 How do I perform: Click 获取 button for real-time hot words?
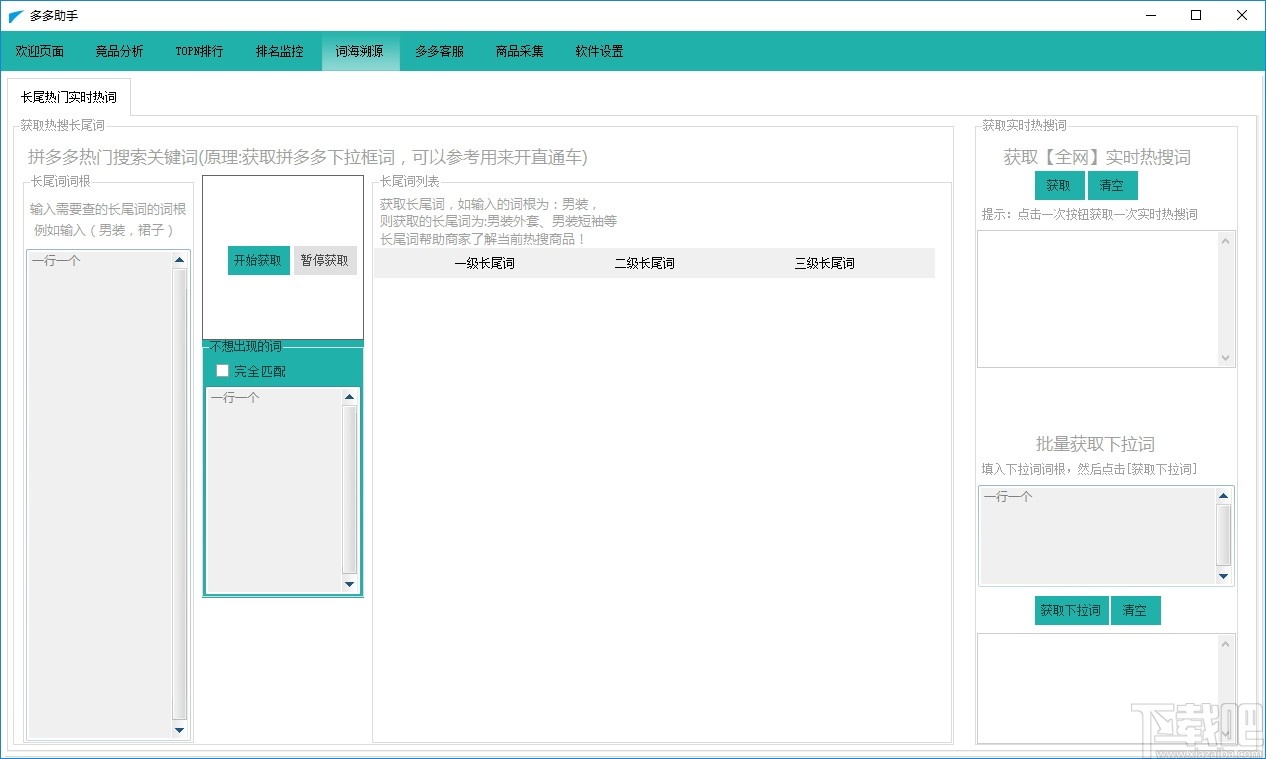1059,185
